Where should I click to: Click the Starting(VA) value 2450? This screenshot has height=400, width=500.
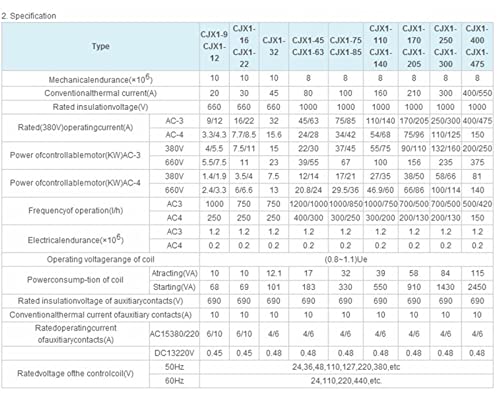pos(477,287)
